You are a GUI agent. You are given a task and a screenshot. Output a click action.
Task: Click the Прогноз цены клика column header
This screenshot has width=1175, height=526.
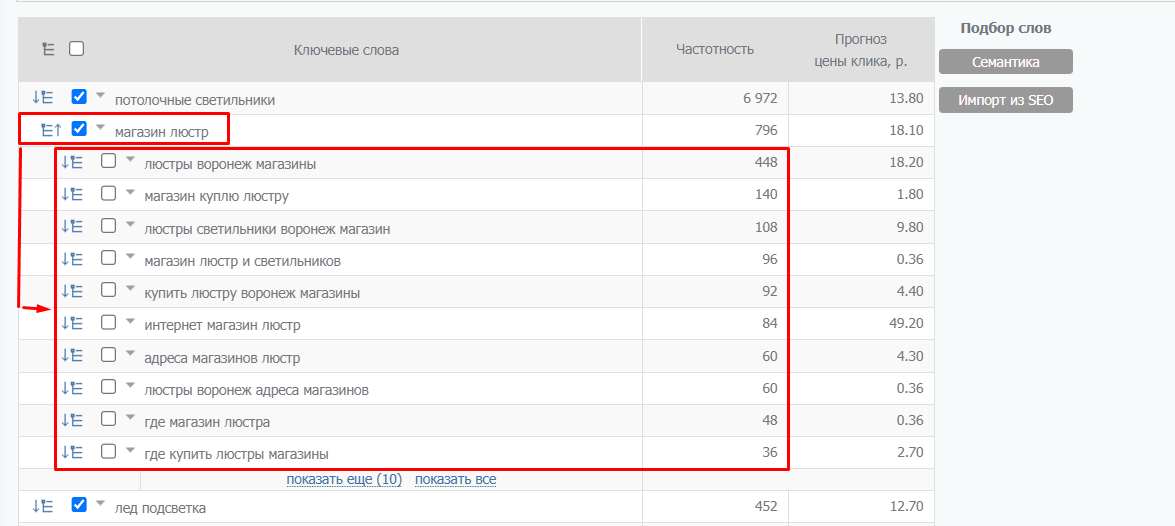(x=860, y=50)
